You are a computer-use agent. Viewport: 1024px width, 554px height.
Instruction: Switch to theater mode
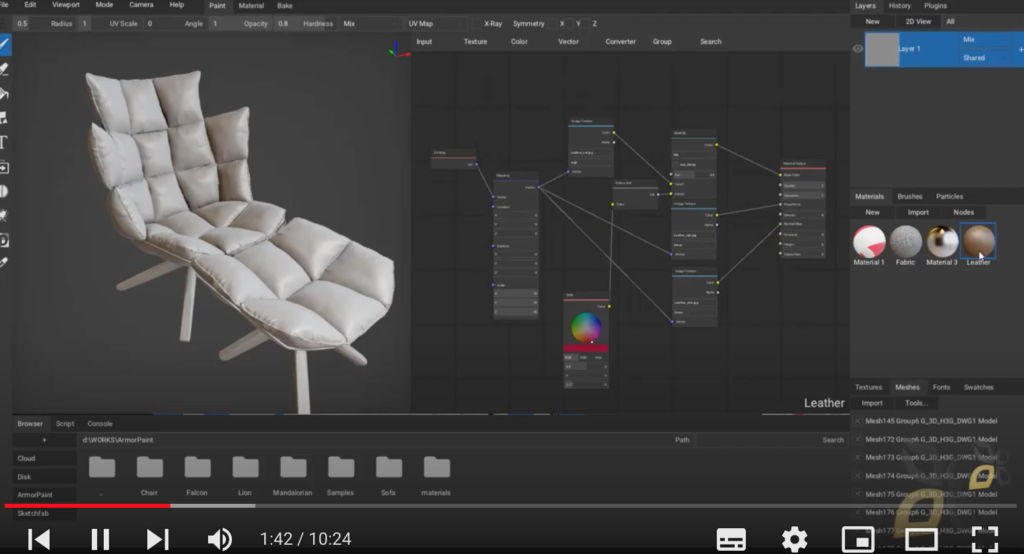pos(921,539)
